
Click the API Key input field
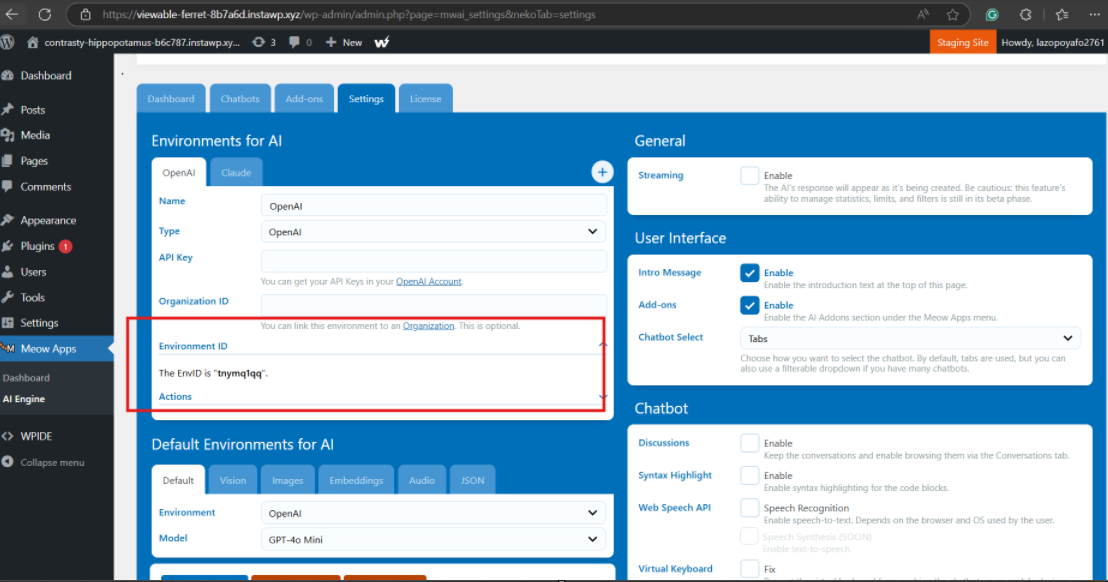click(433, 261)
